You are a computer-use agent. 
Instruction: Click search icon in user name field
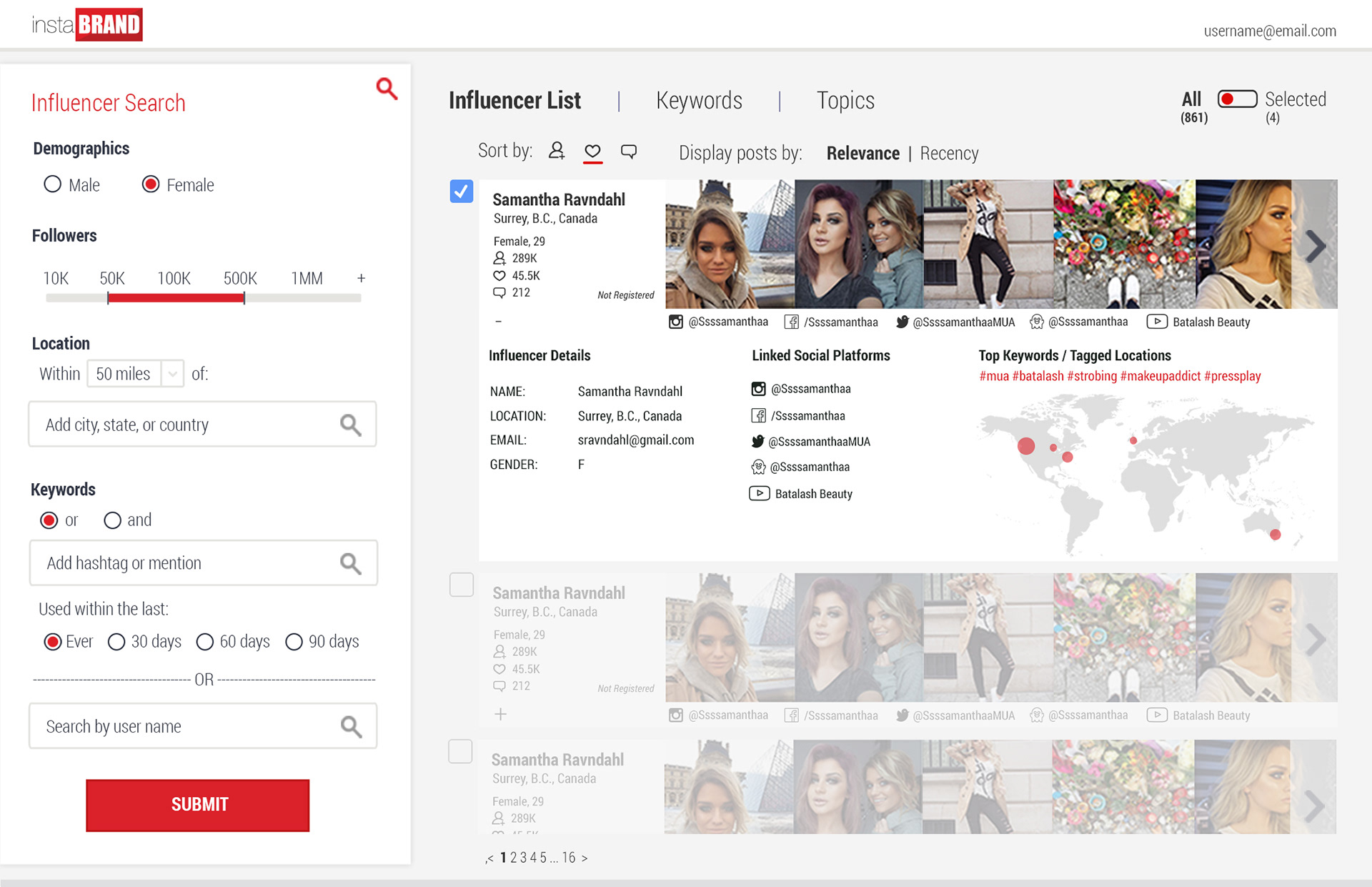click(351, 726)
